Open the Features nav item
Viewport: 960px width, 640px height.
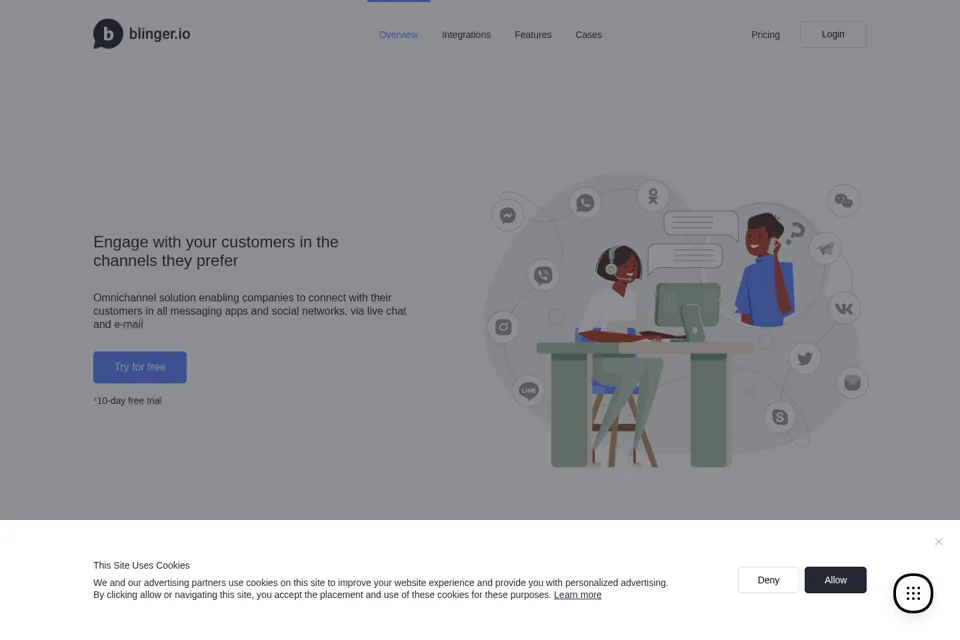pos(533,35)
